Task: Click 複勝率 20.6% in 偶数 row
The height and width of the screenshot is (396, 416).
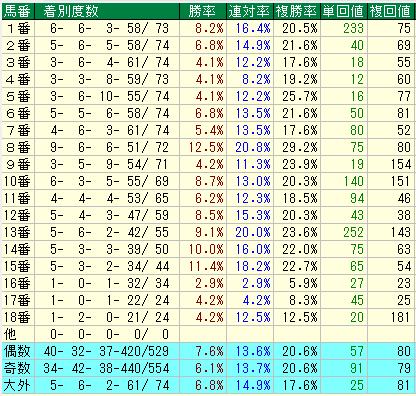Action: 300,351
